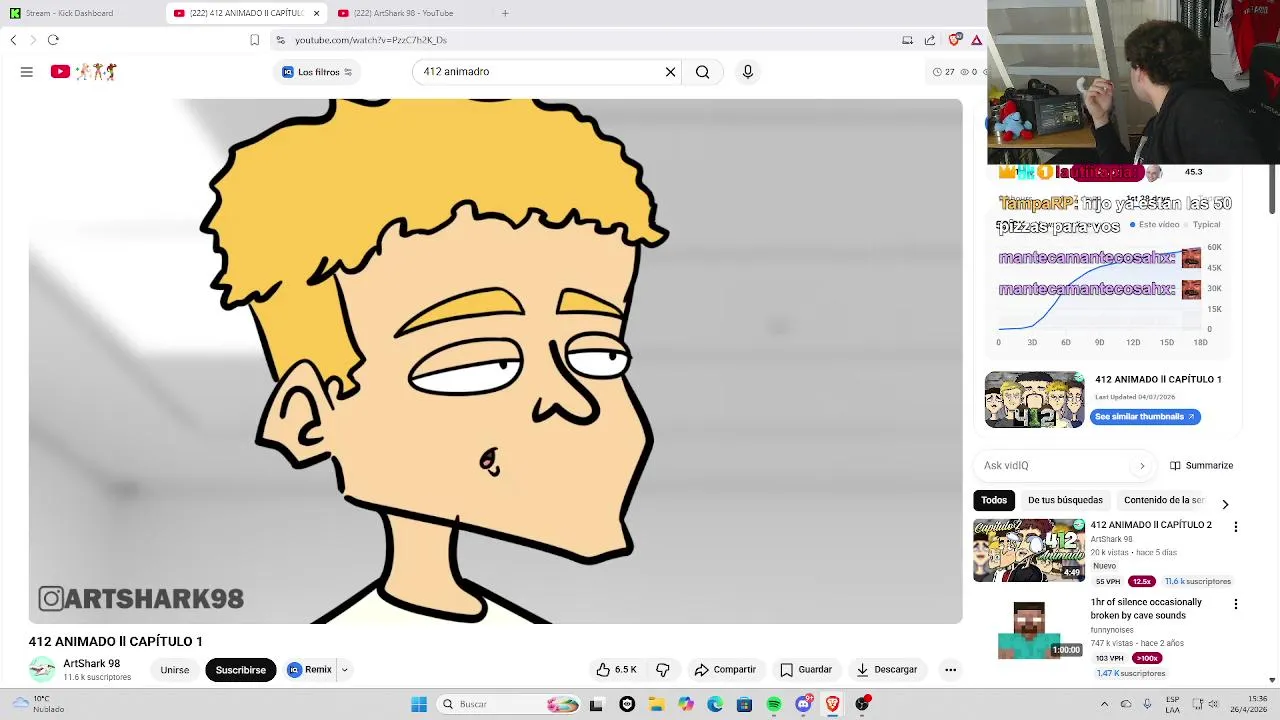This screenshot has height=720, width=1280.
Task: Like the video showing 6.5 K
Action: coord(616,670)
